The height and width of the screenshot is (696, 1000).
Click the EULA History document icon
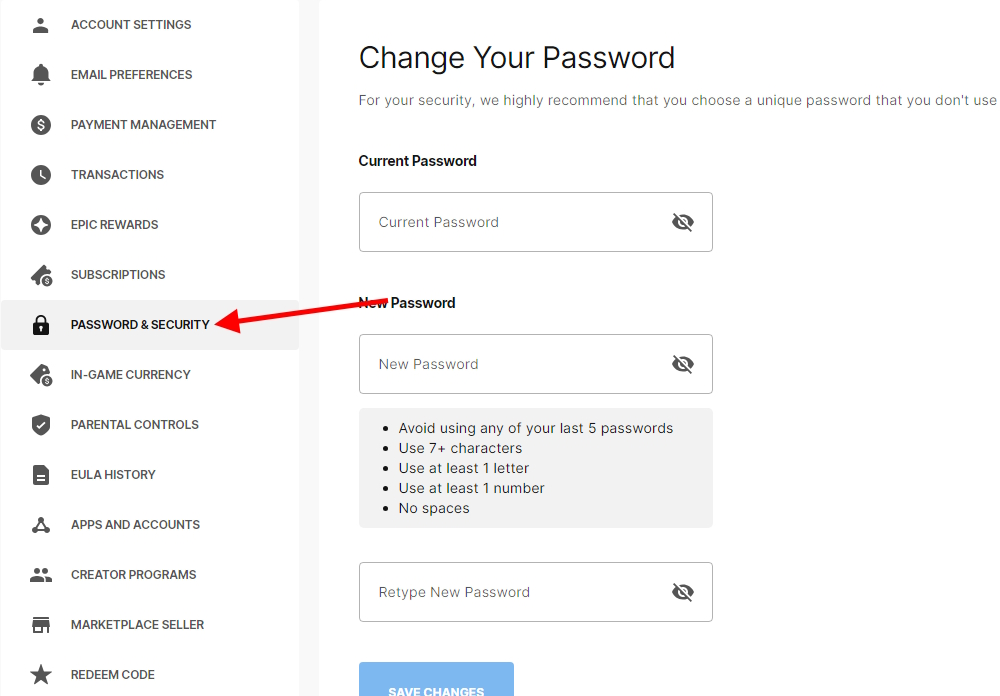point(40,474)
